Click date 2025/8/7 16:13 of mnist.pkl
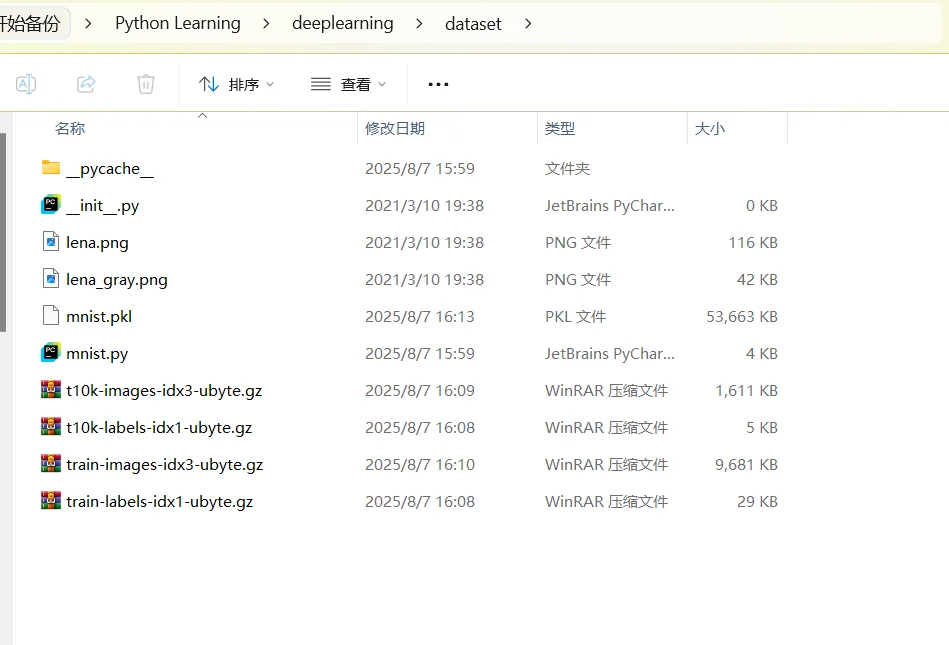Viewport: 949px width, 645px height. pyautogui.click(x=420, y=316)
